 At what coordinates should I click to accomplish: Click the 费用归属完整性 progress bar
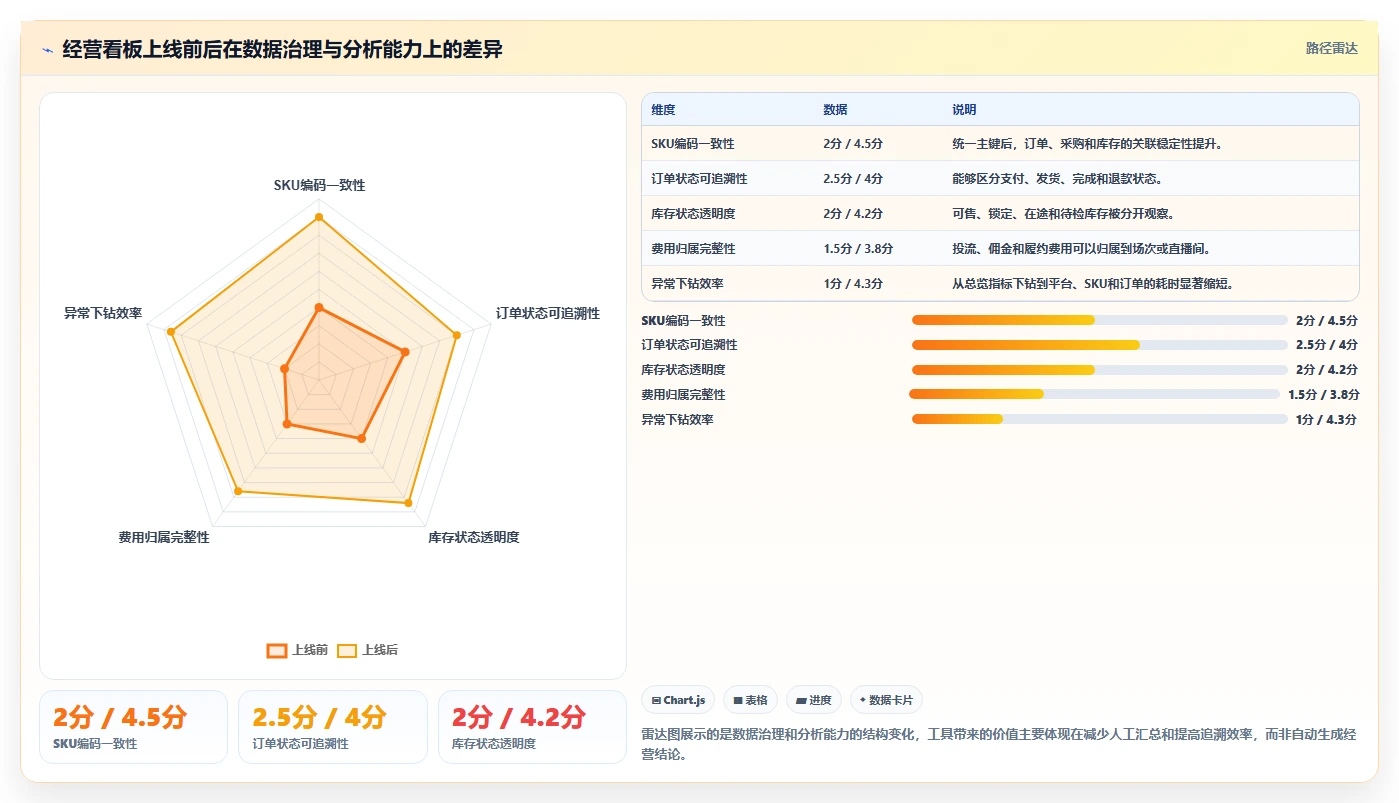coord(1094,394)
